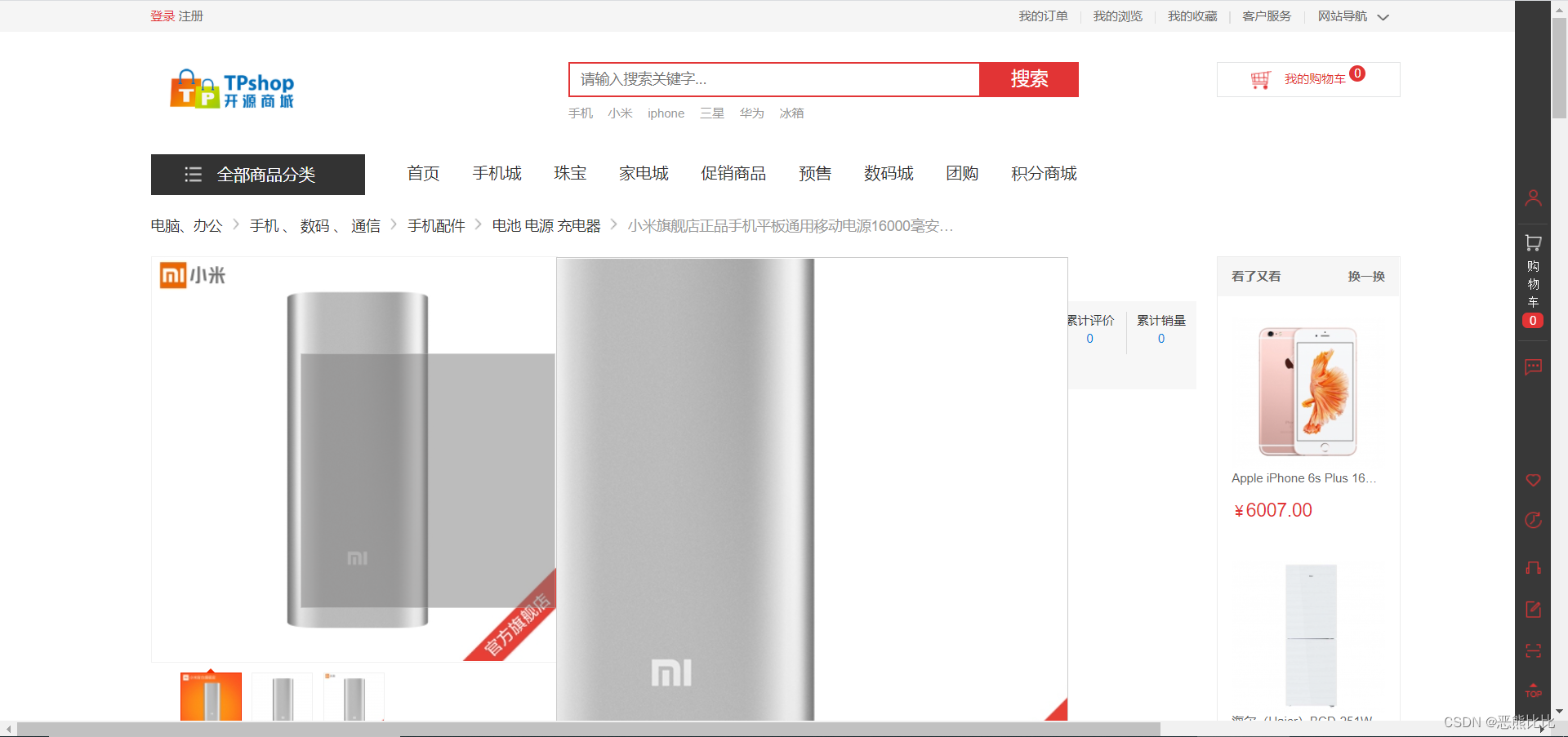The image size is (1568, 737).
Task: Click hot keyword 三星
Action: point(712,113)
